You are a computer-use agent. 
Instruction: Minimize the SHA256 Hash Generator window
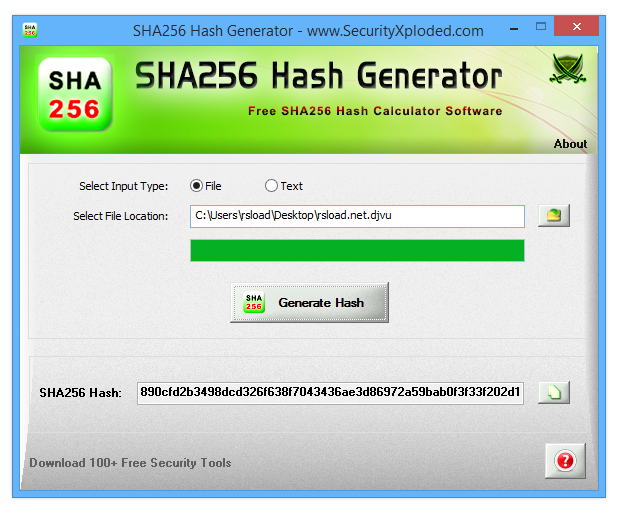(514, 29)
